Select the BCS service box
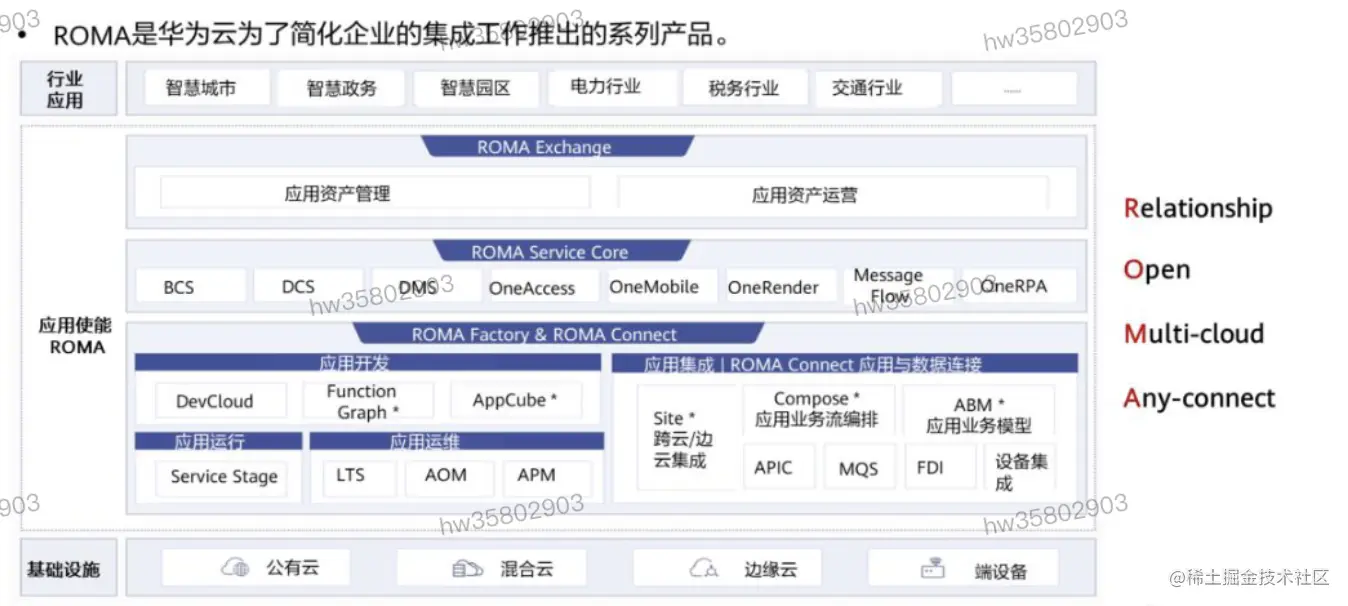This screenshot has height=606, width=1348. 190,287
